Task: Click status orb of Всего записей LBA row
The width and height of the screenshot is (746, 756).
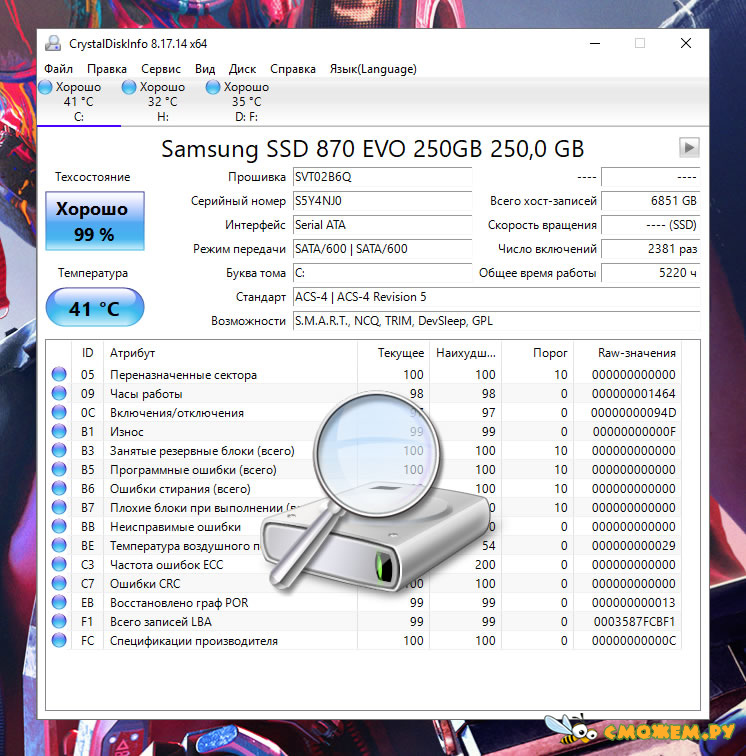Action: [59, 621]
